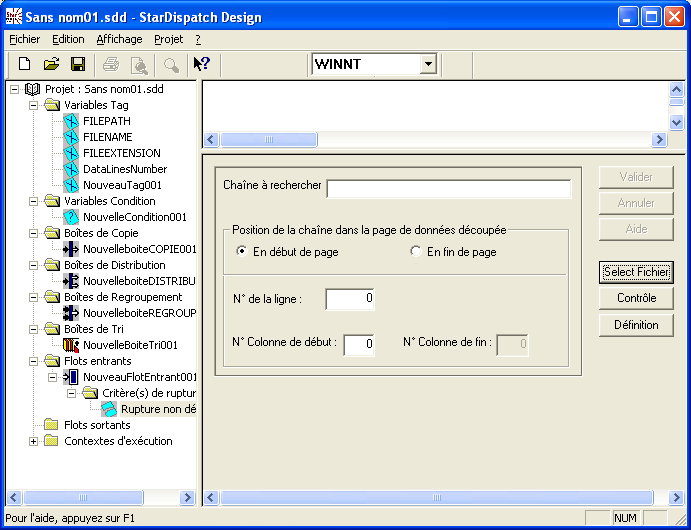Click the Open folder toolbar icon
Viewport: 691px width, 530px height.
coord(51,64)
